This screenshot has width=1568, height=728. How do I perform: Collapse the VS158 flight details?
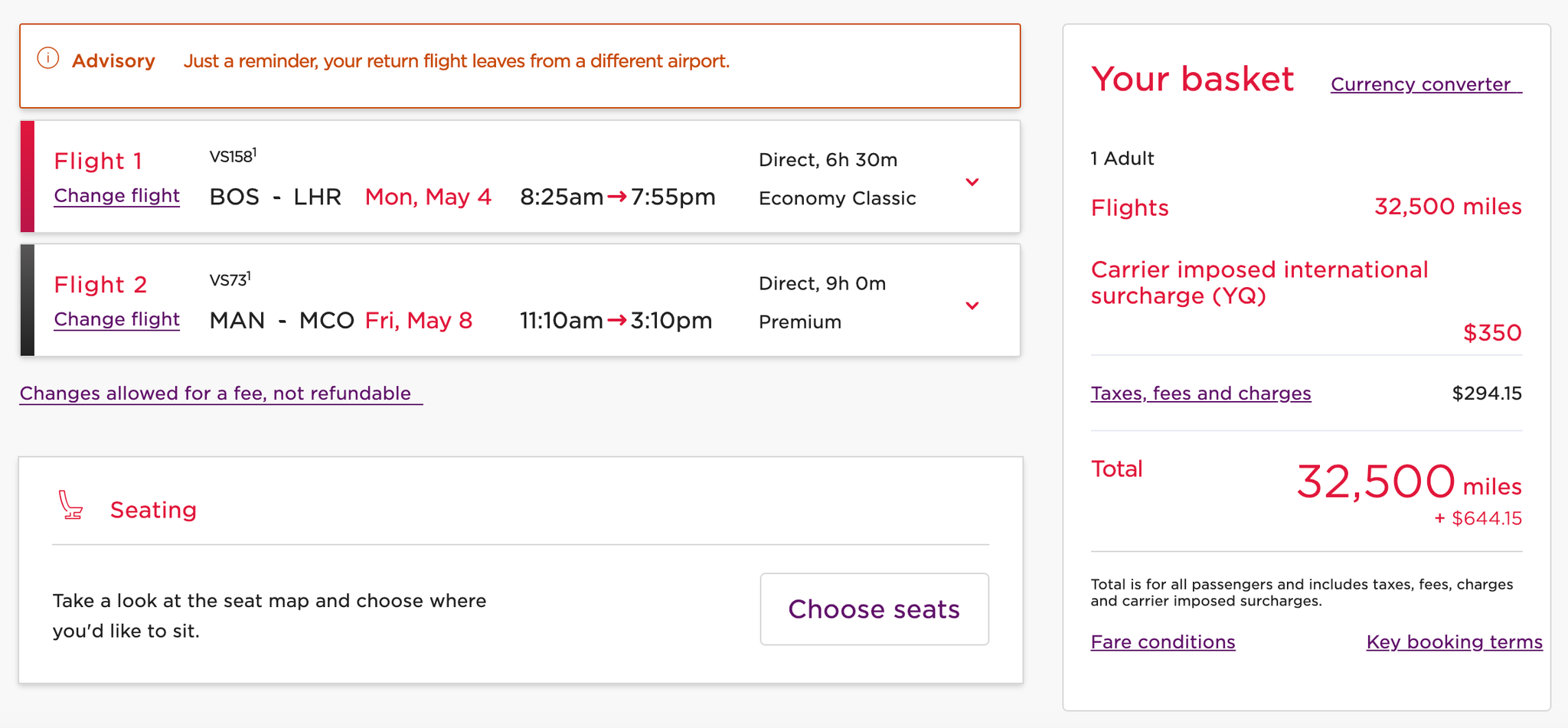coord(972,182)
